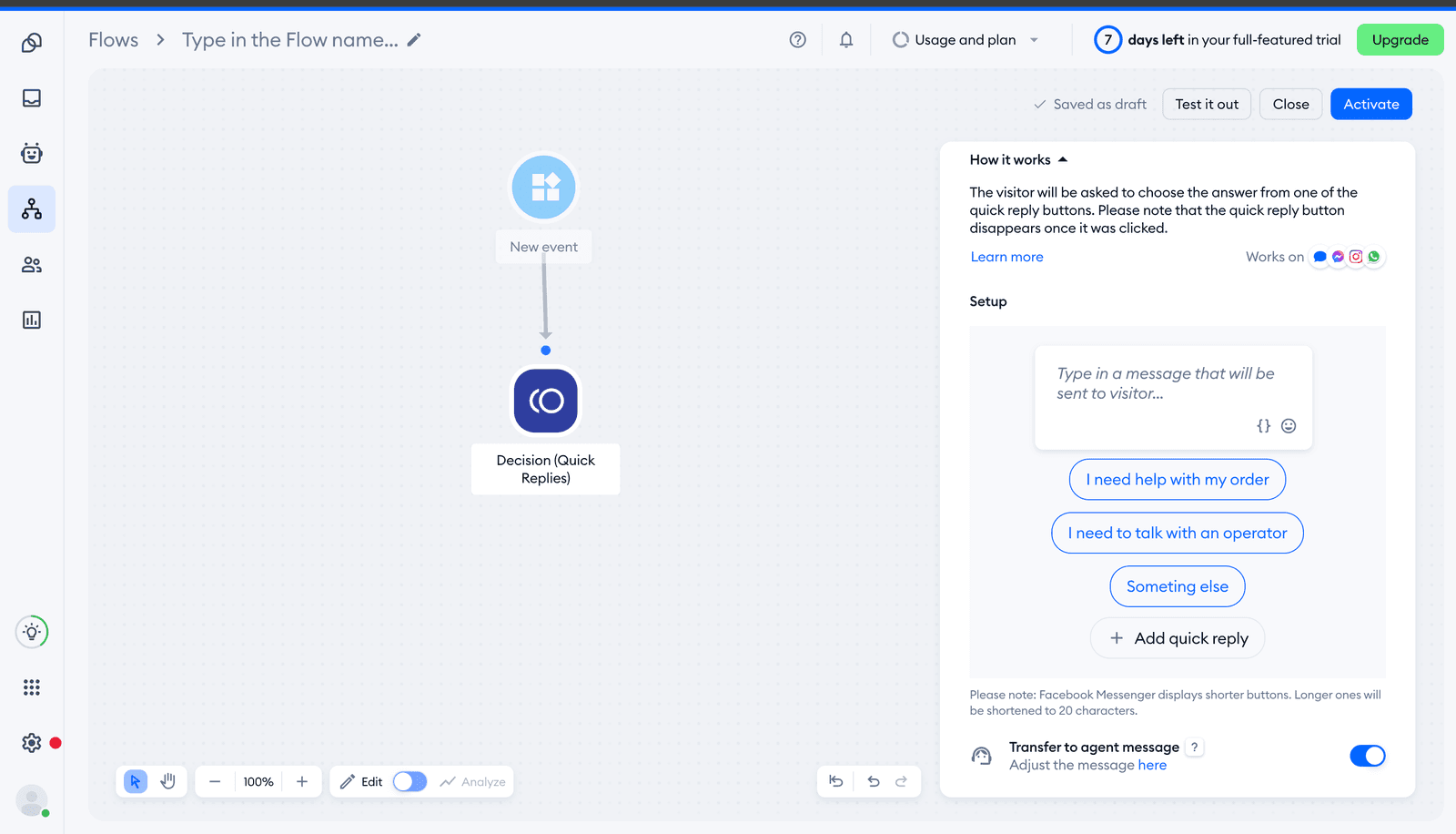Open the notifications bell icon
The width and height of the screenshot is (1456, 834).
pyautogui.click(x=846, y=40)
